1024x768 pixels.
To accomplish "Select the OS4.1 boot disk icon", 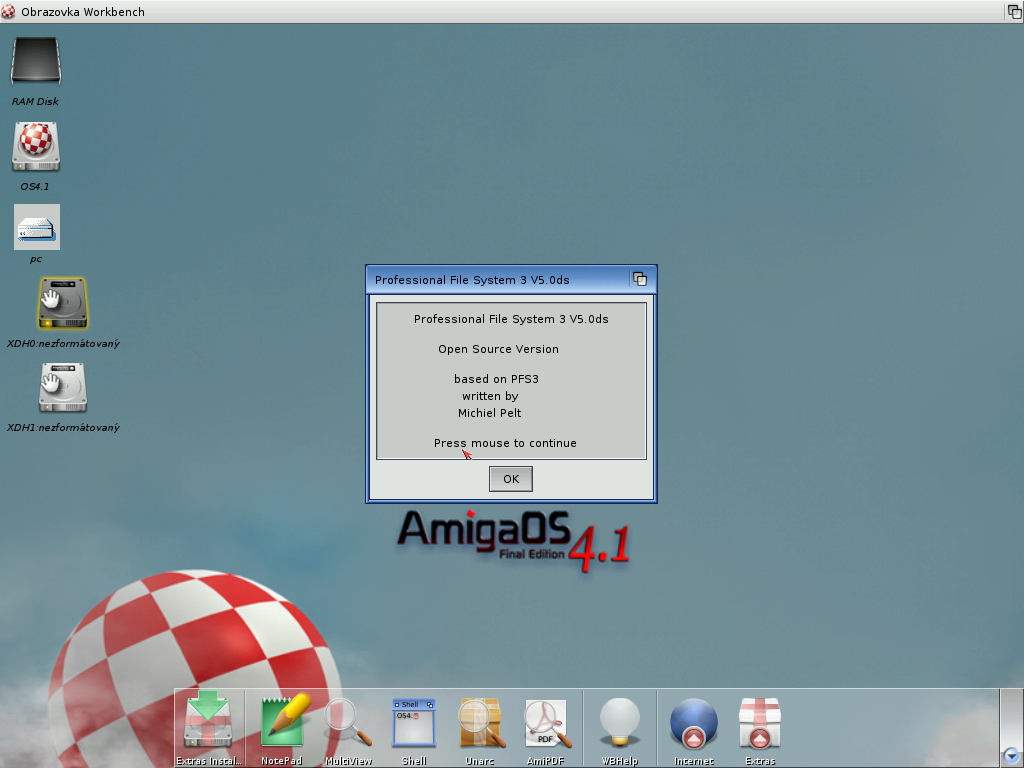I will click(x=36, y=146).
